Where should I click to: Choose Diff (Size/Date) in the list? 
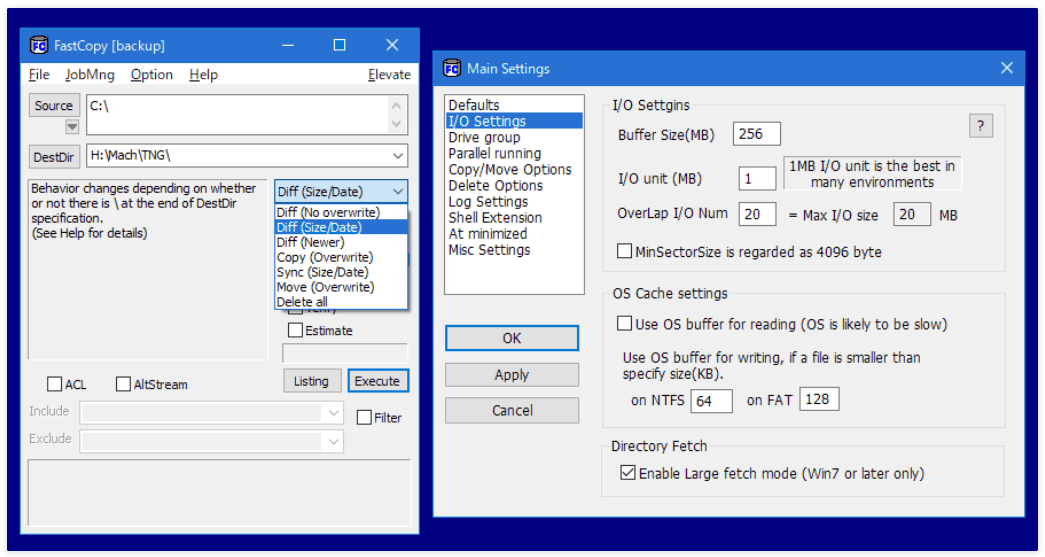click(x=341, y=227)
